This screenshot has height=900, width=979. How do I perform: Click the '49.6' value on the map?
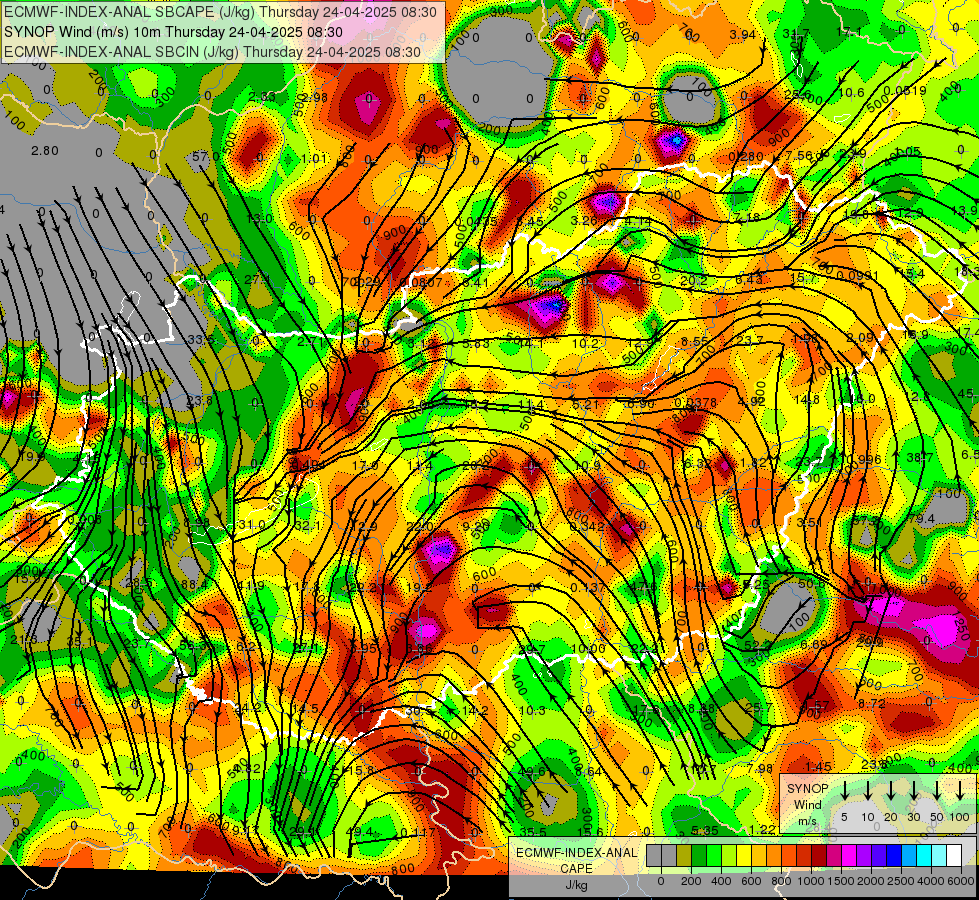[x=531, y=772]
